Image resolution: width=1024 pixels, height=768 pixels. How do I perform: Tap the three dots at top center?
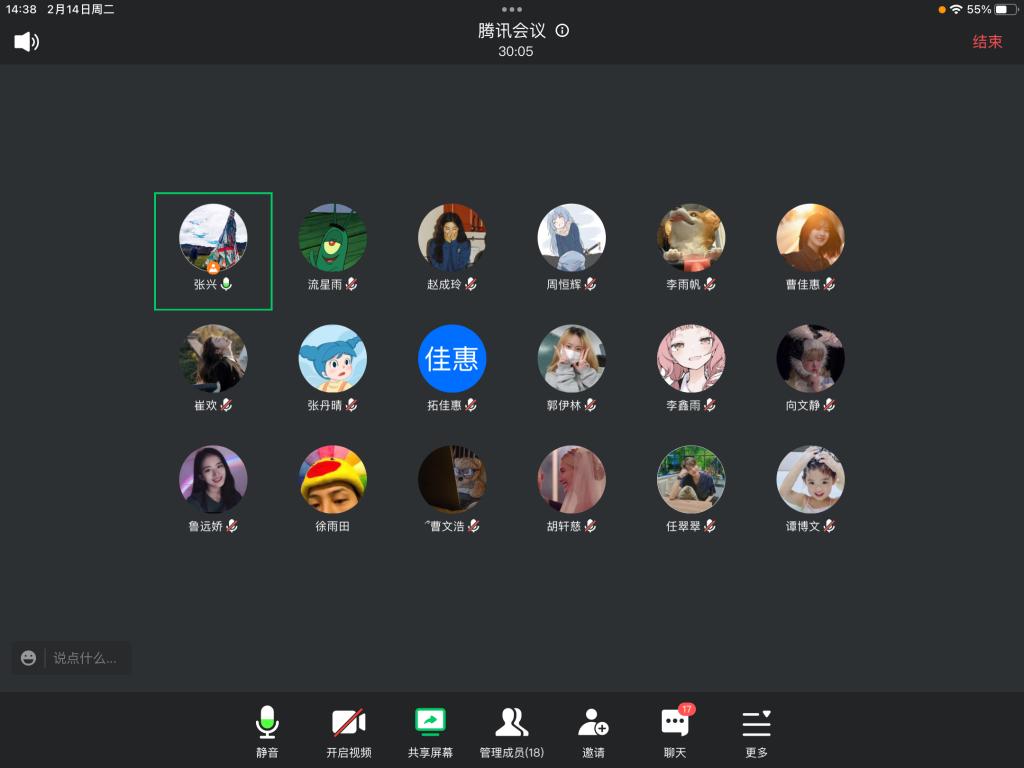click(x=512, y=9)
